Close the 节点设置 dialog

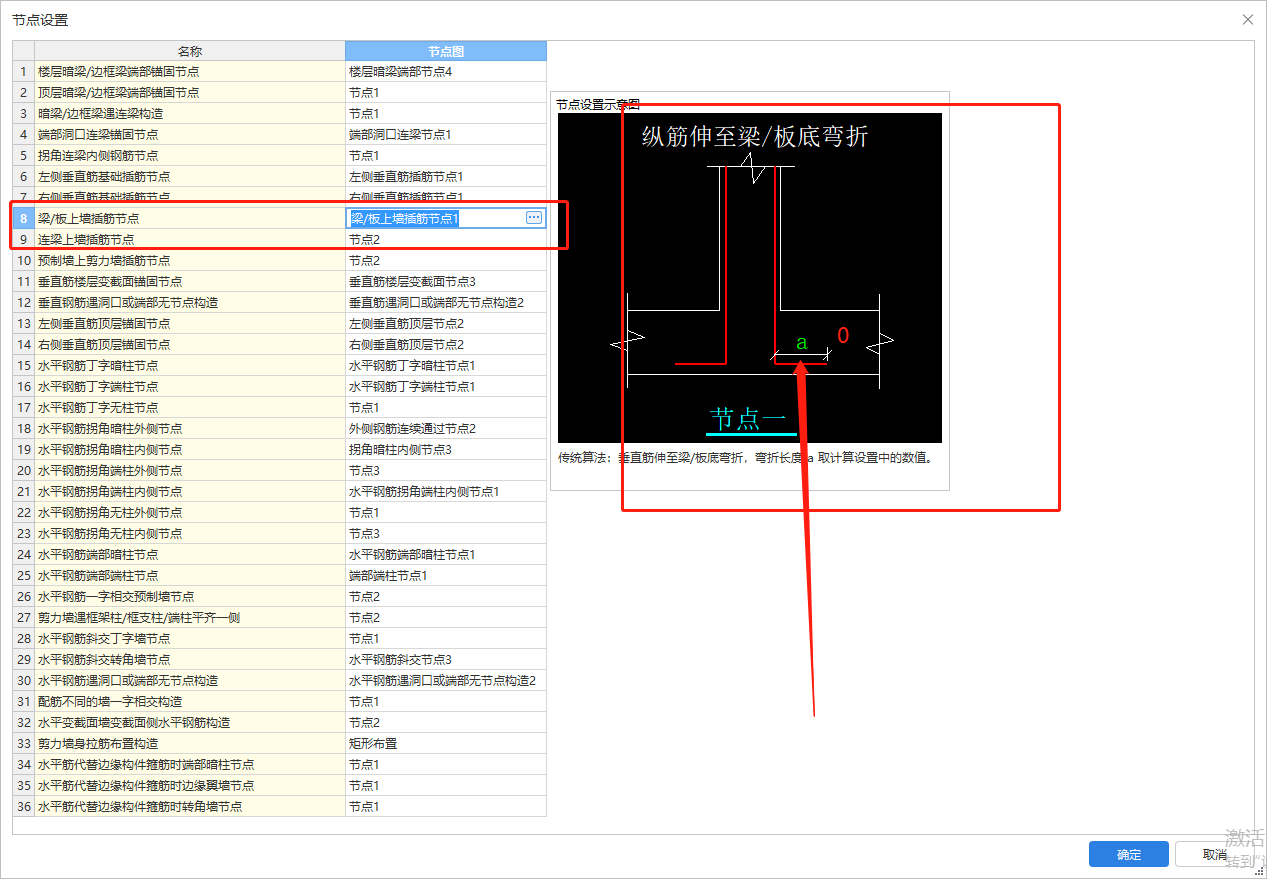pos(1247,19)
